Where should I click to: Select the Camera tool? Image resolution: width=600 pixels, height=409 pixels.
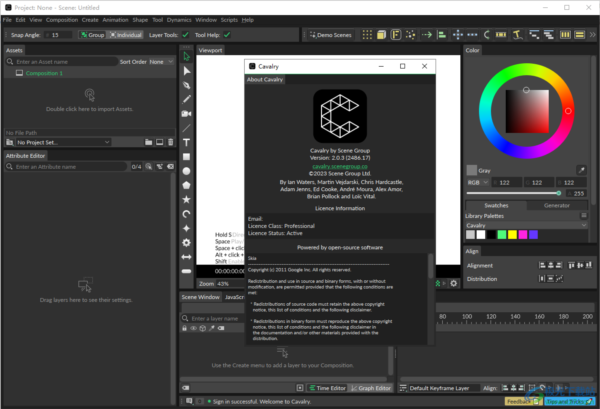point(186,114)
